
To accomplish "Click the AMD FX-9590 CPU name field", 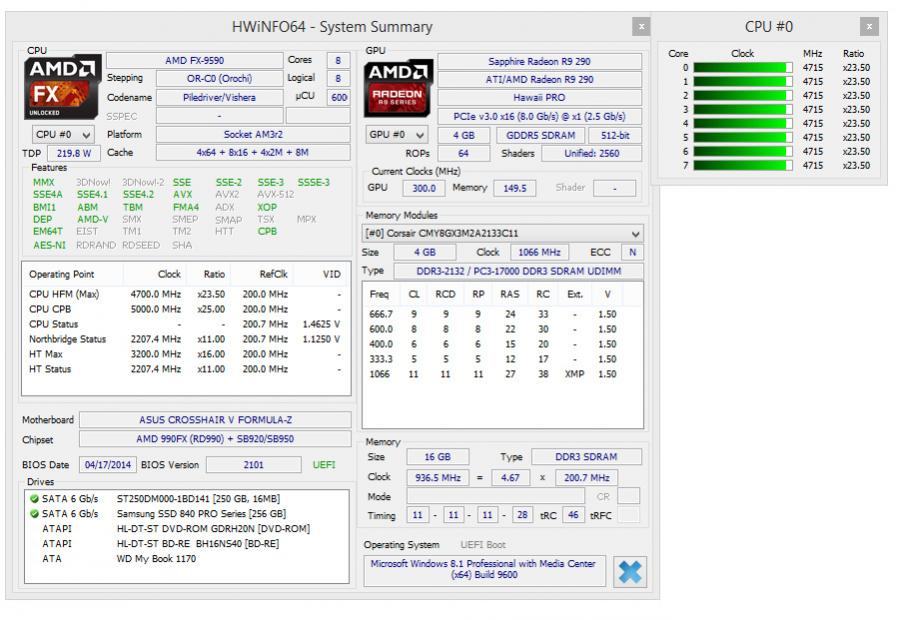I will click(195, 60).
